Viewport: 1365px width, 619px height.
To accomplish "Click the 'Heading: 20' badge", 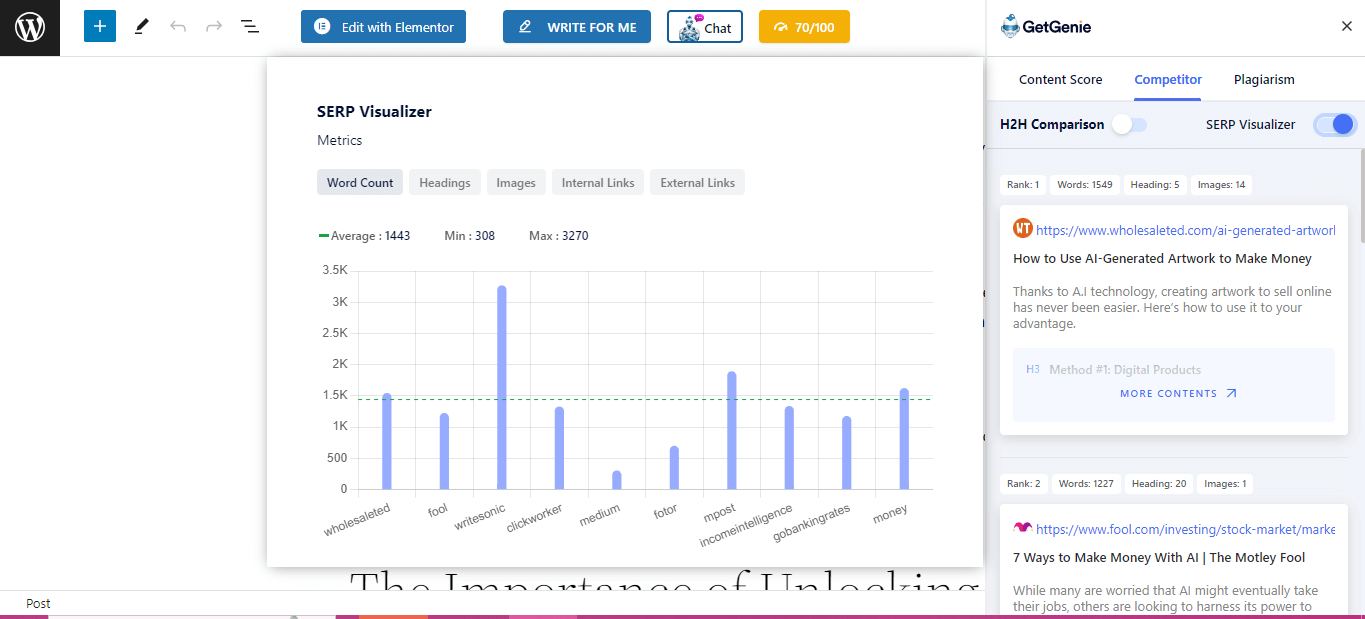I will coord(1159,484).
